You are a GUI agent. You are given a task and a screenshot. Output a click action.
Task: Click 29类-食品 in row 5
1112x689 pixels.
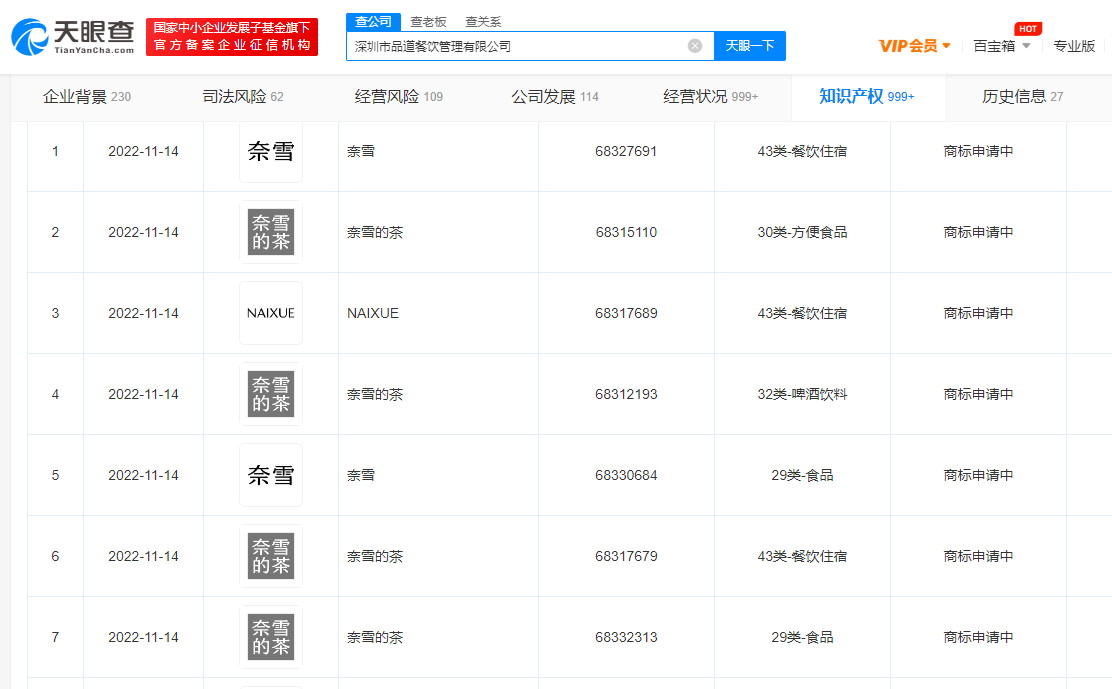802,475
